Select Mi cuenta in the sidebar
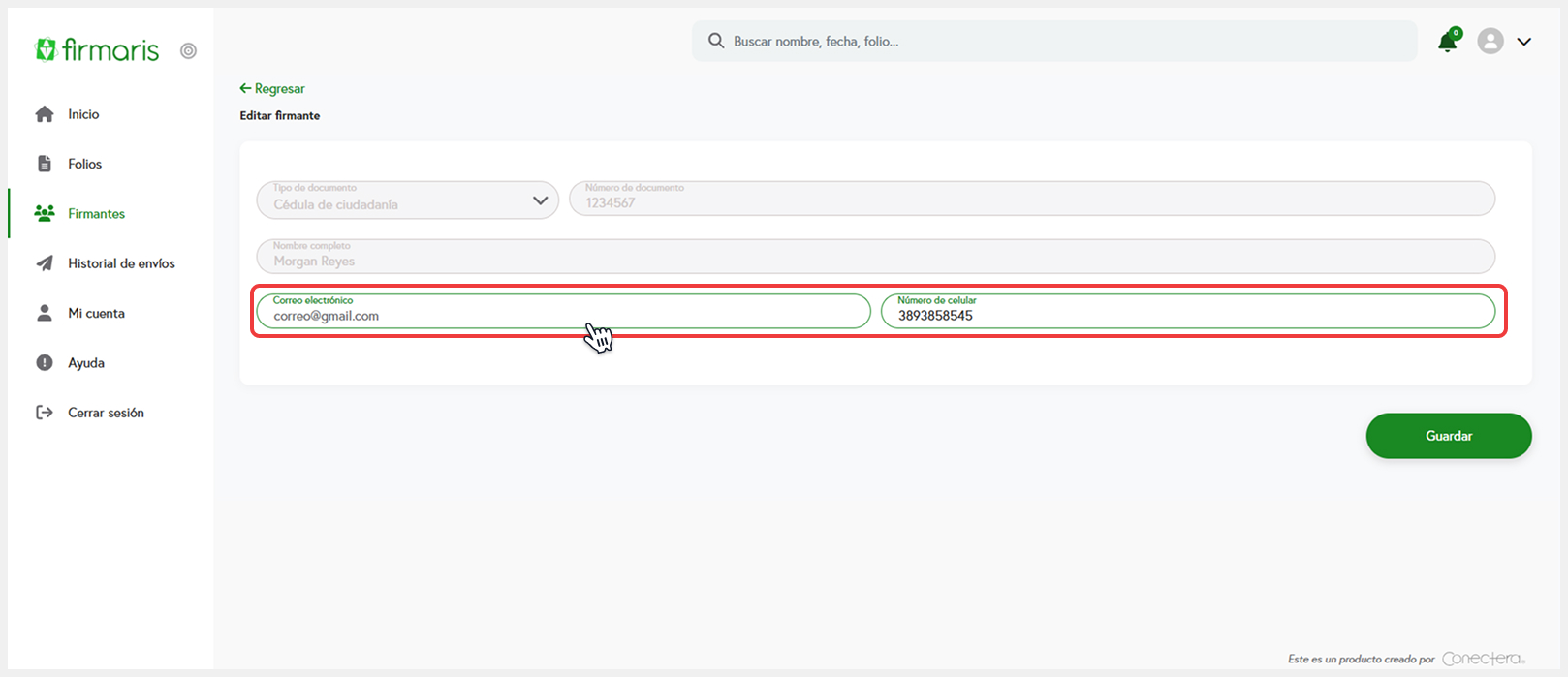 tap(96, 313)
